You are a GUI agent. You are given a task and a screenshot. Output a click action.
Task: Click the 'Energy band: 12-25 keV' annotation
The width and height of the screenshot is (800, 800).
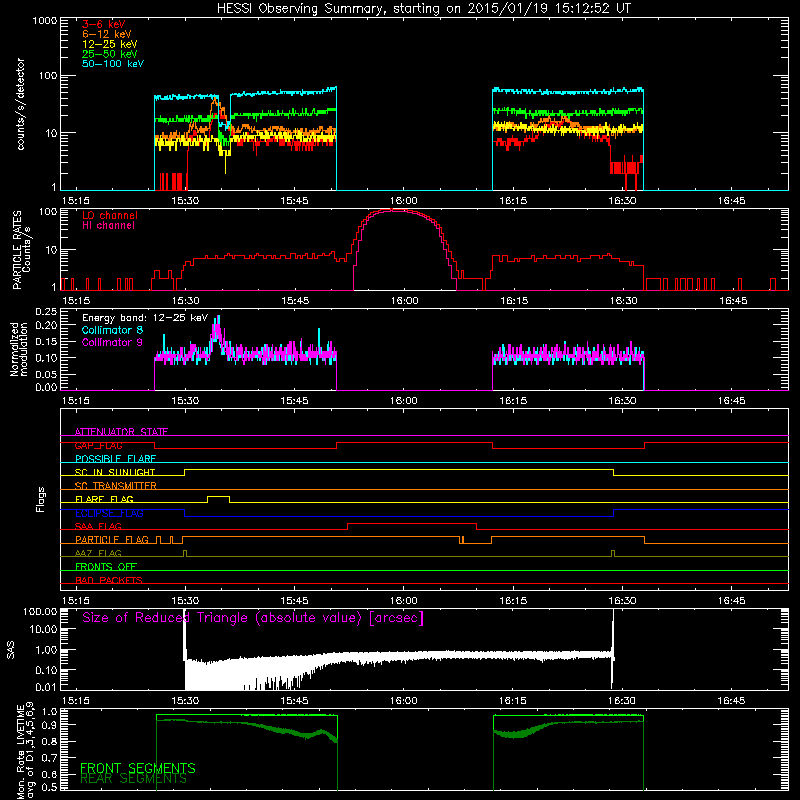click(x=145, y=318)
